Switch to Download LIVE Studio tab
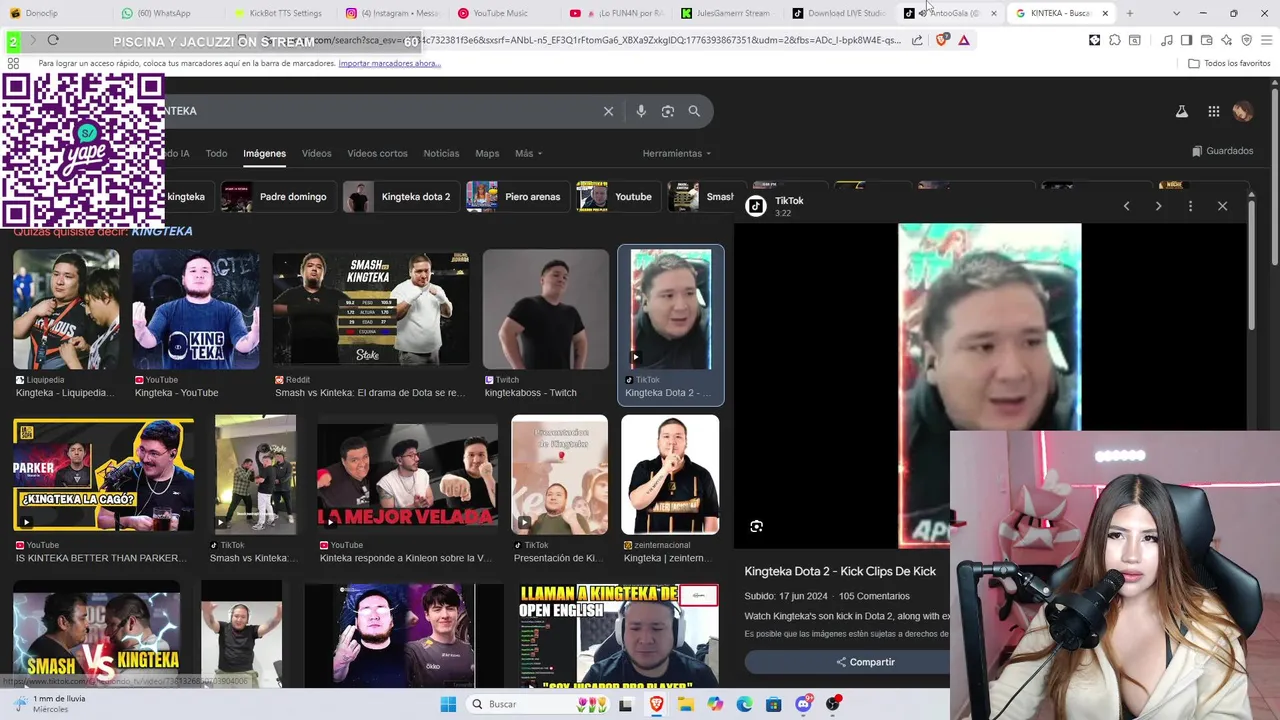This screenshot has width=1280, height=720. point(838,13)
